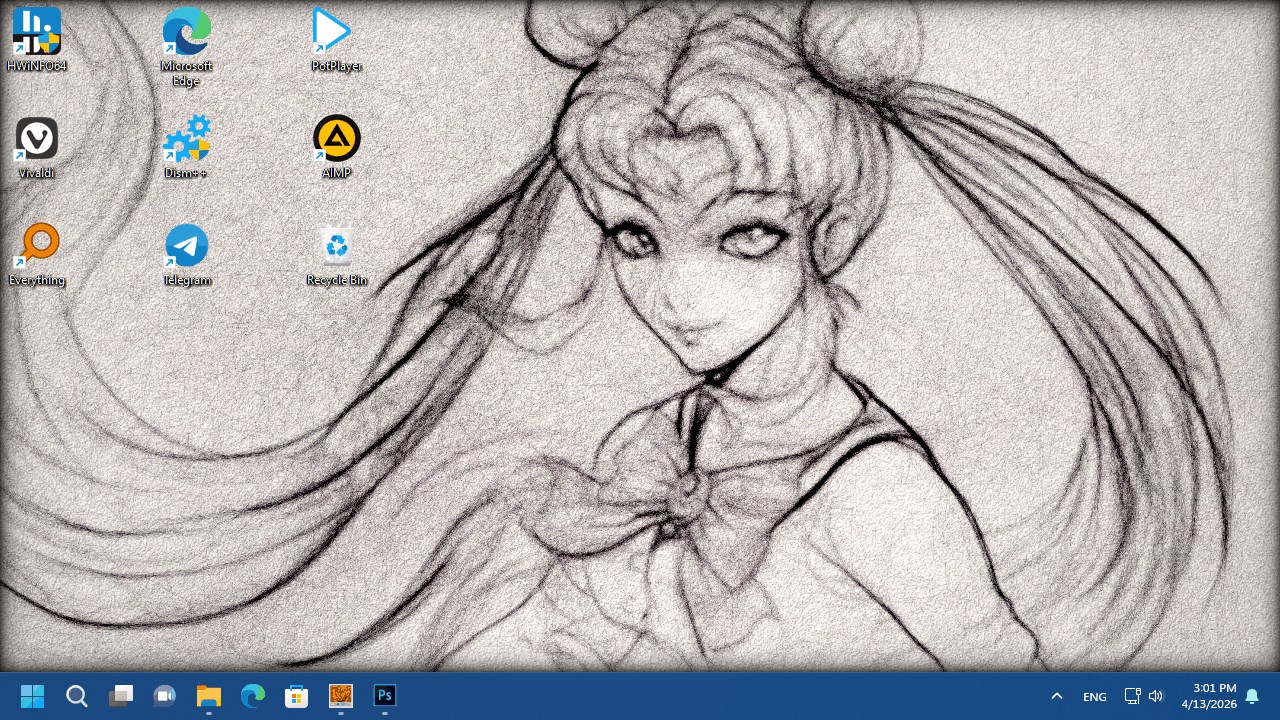Open taskbar Search
This screenshot has height=720, width=1280.
[x=77, y=696]
